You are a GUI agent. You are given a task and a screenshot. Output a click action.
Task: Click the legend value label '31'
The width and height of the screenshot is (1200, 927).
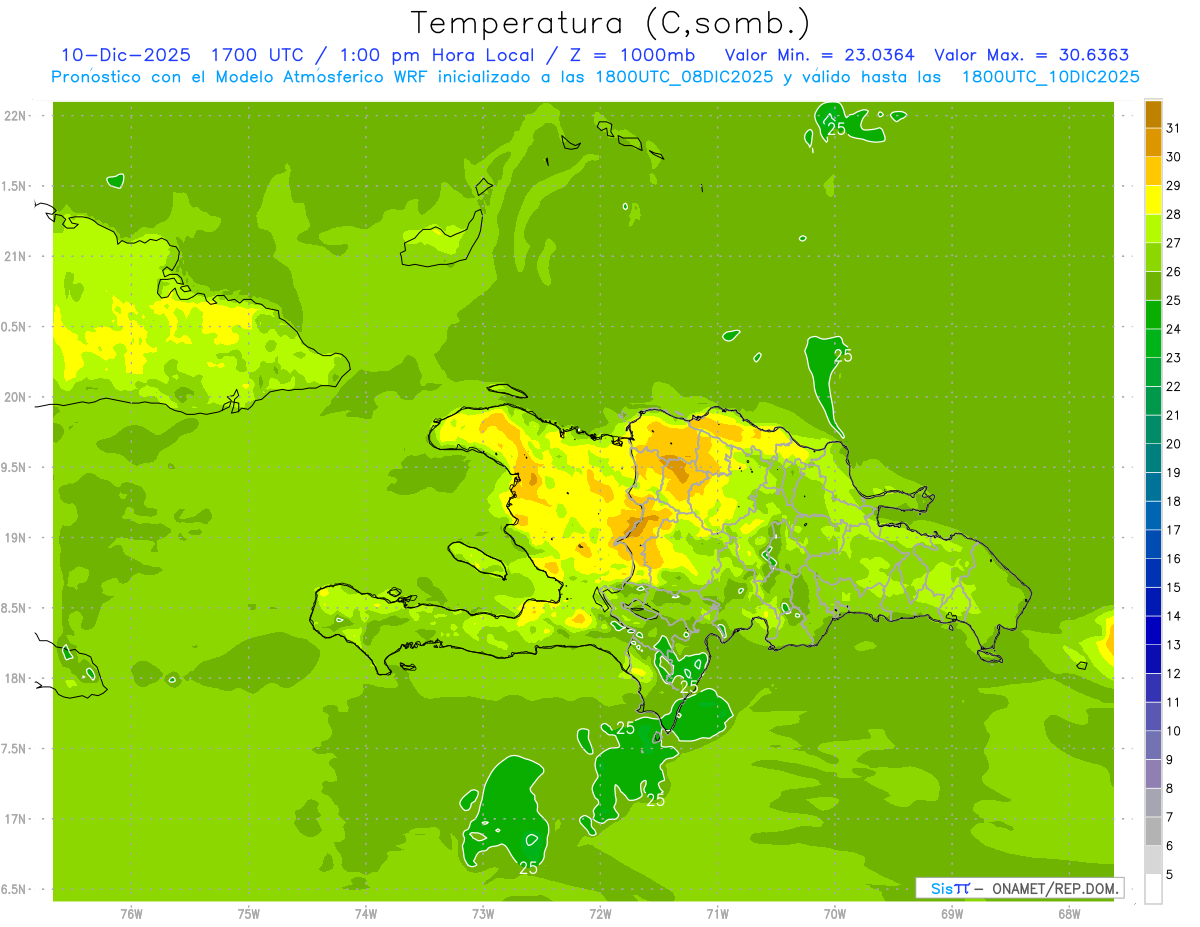[1174, 128]
